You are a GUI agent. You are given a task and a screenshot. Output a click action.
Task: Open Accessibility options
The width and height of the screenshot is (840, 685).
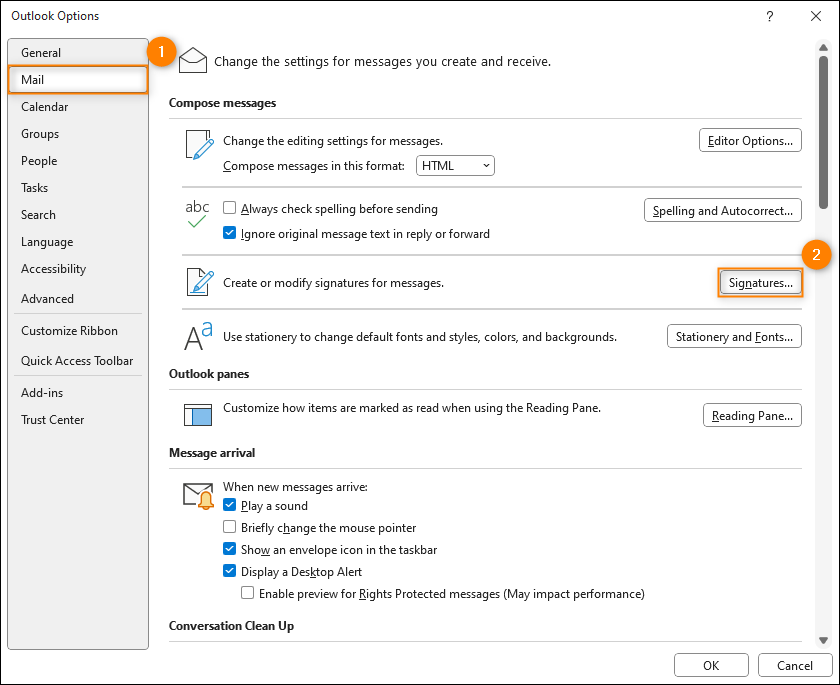(78, 269)
